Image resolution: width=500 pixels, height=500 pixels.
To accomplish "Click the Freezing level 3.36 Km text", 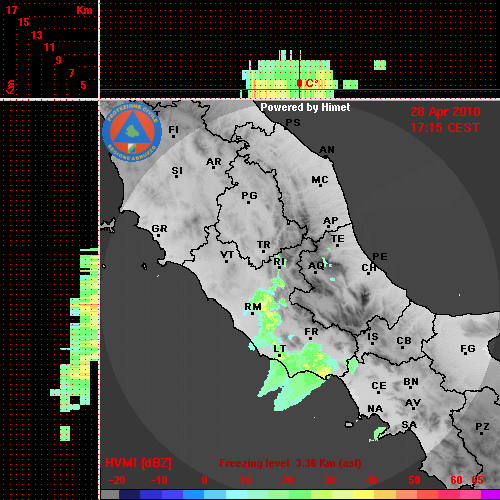I will tap(290, 463).
